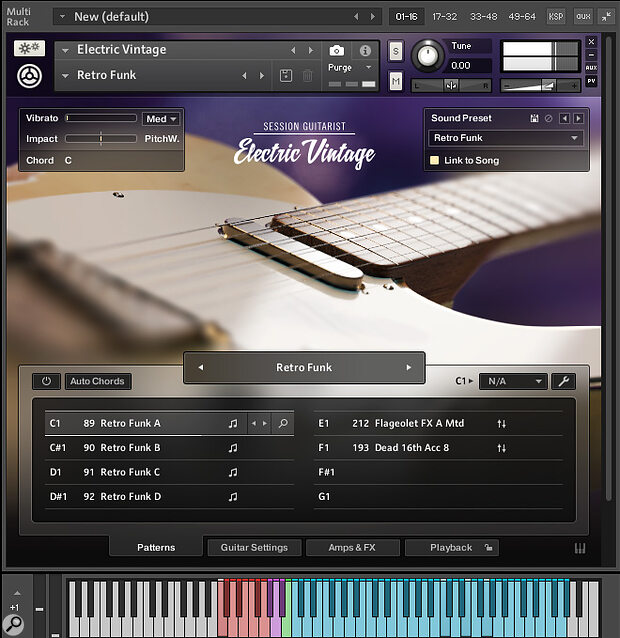Save snapshot with the floppy disk icon
This screenshot has width=620, height=638.
286,76
